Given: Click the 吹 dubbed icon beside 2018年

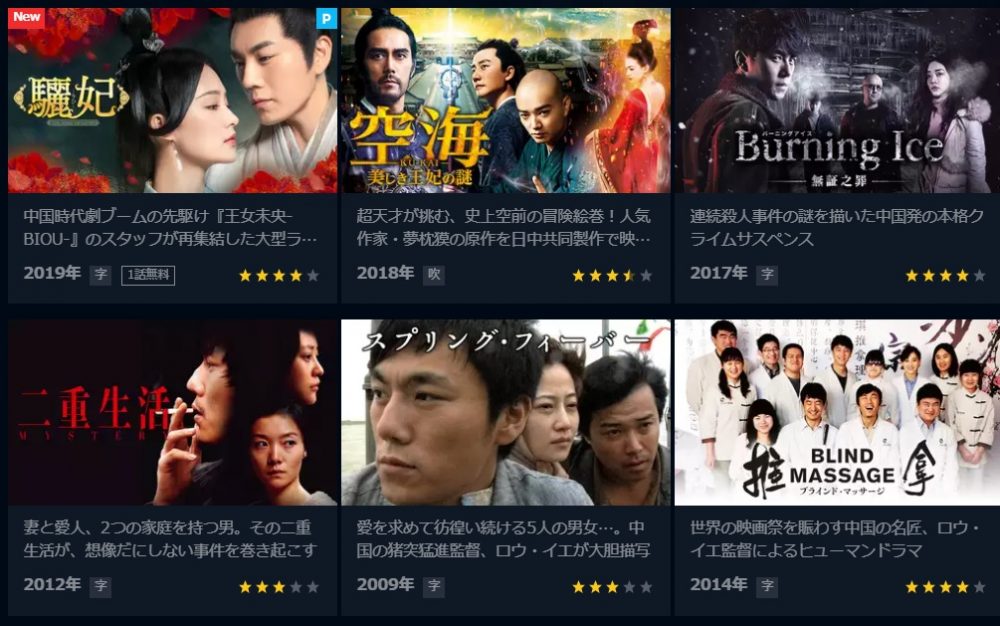Looking at the screenshot, I should click(434, 275).
